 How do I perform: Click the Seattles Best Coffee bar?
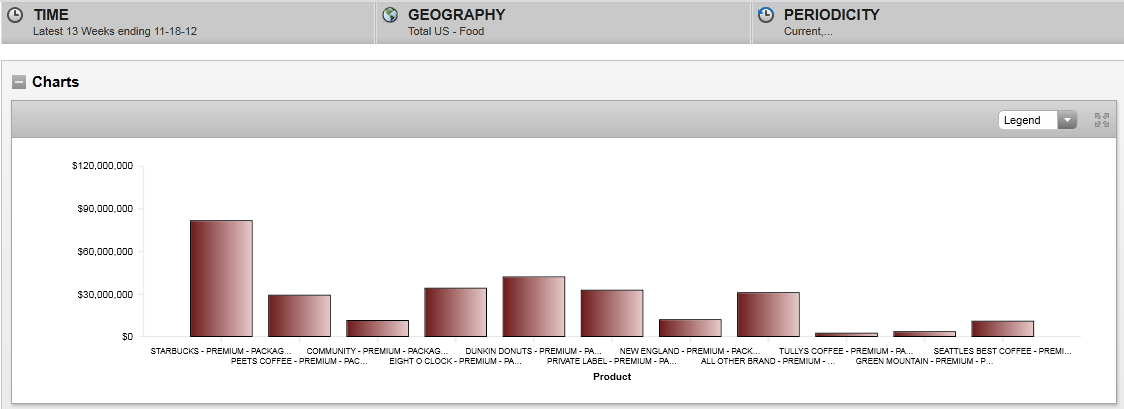click(x=1001, y=328)
